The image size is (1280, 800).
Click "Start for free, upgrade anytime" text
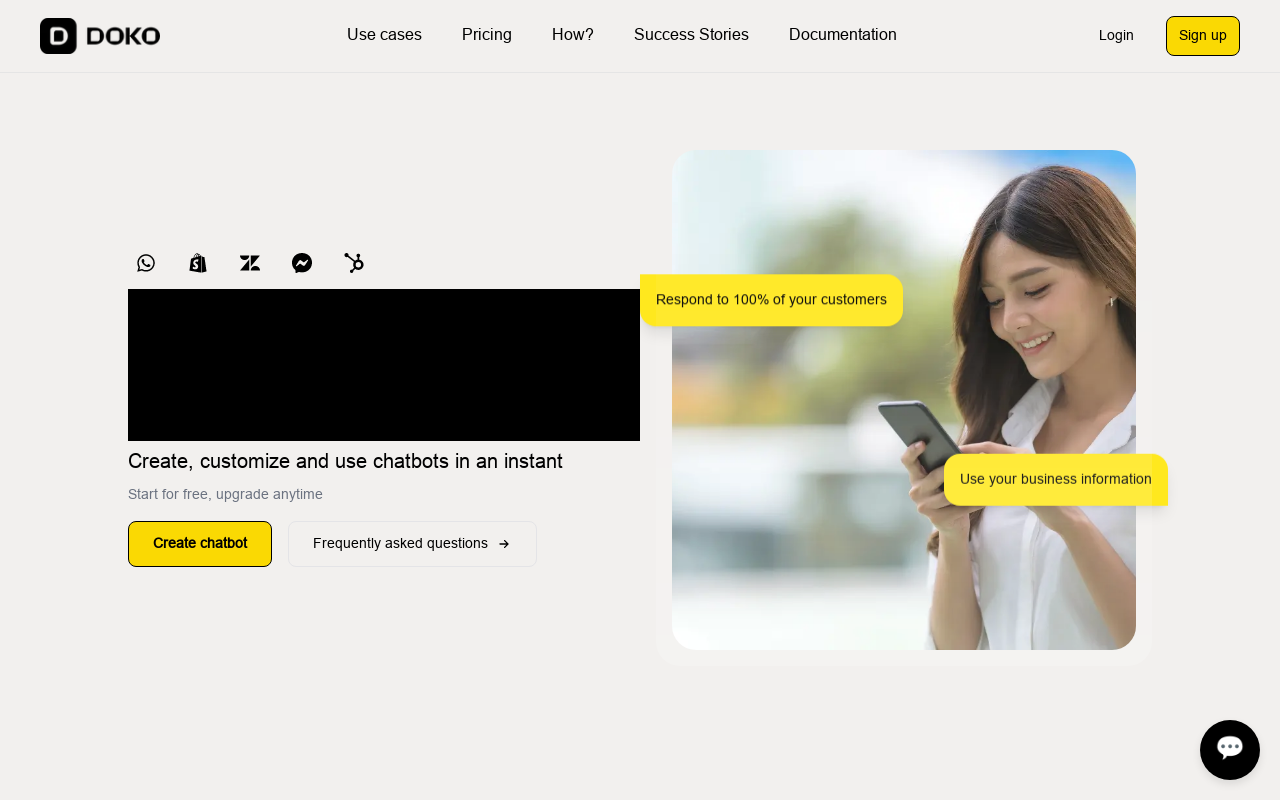click(x=225, y=494)
